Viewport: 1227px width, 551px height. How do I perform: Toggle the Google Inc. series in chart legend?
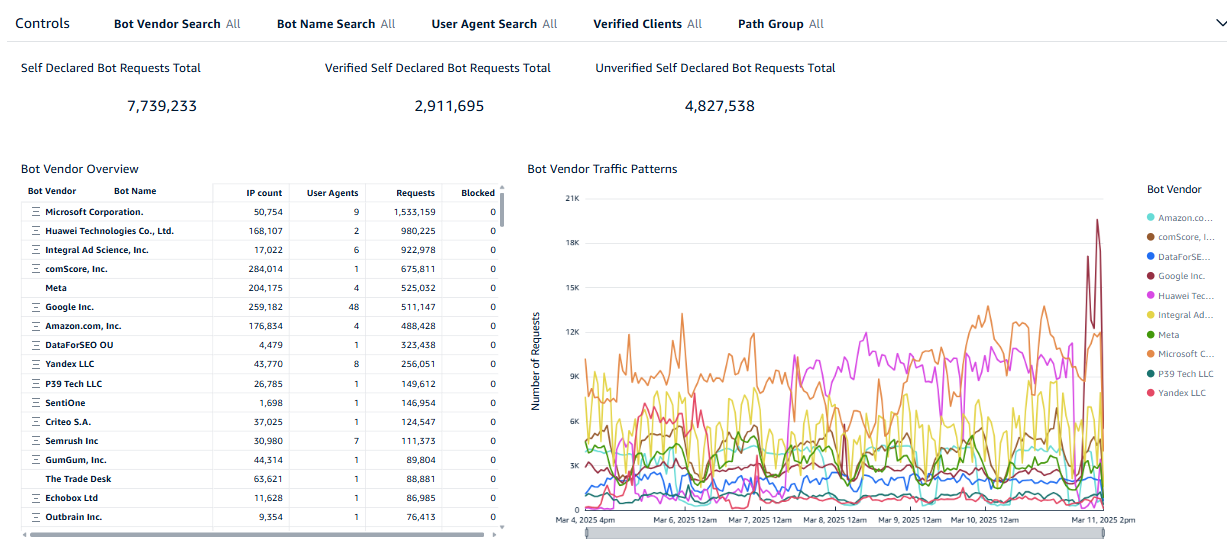(1180, 276)
